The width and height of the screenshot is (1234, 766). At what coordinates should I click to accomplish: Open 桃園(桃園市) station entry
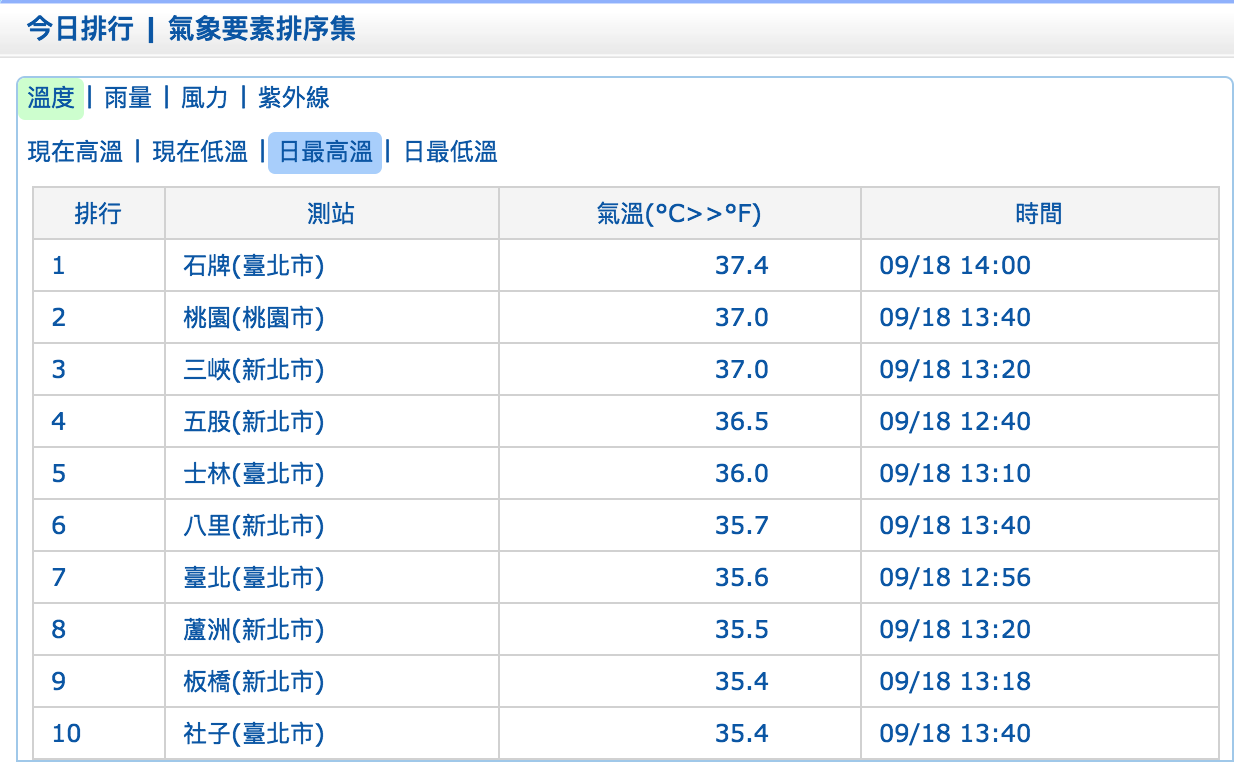[x=254, y=318]
